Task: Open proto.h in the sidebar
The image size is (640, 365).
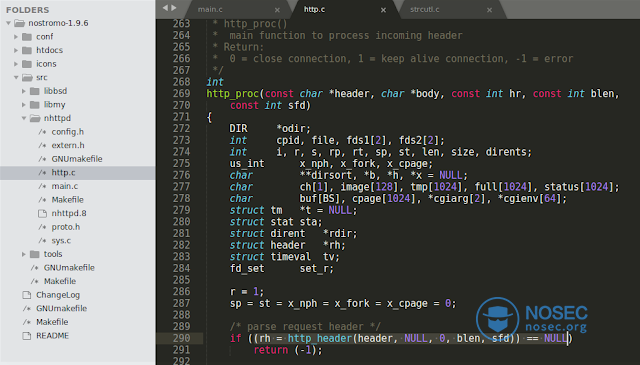Action: tap(66, 227)
